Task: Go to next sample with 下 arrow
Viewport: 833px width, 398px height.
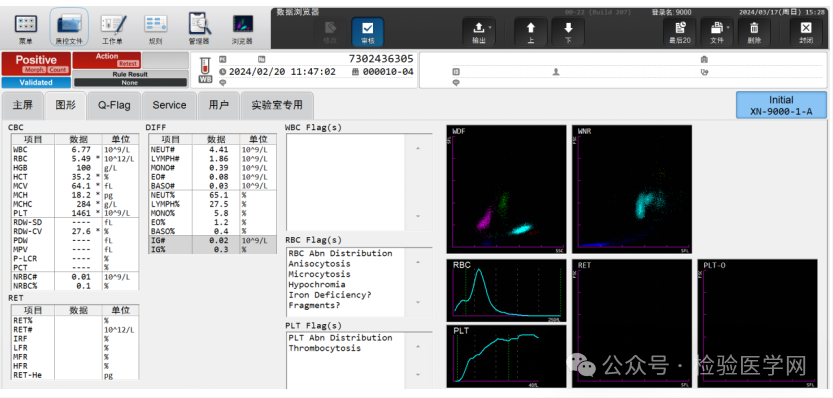Action: (x=568, y=32)
